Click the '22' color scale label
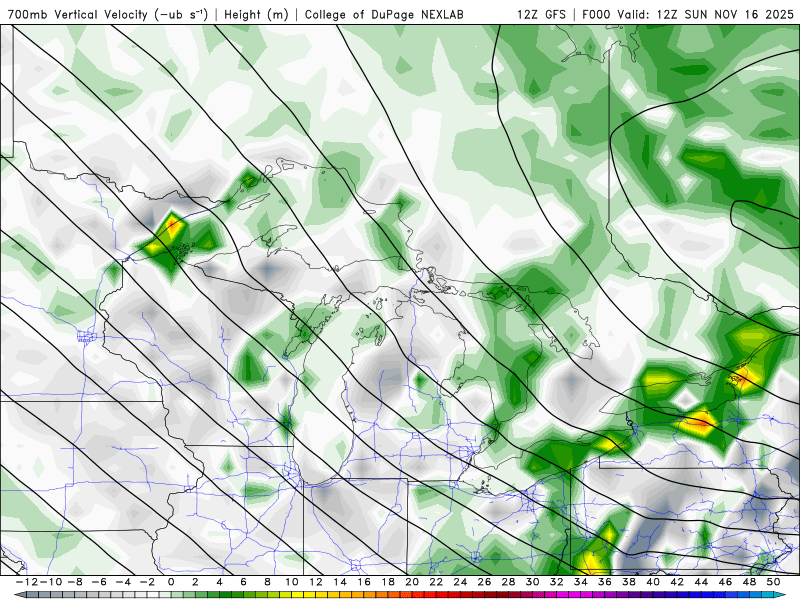Image resolution: width=800 pixels, height=600 pixels. coord(436,582)
